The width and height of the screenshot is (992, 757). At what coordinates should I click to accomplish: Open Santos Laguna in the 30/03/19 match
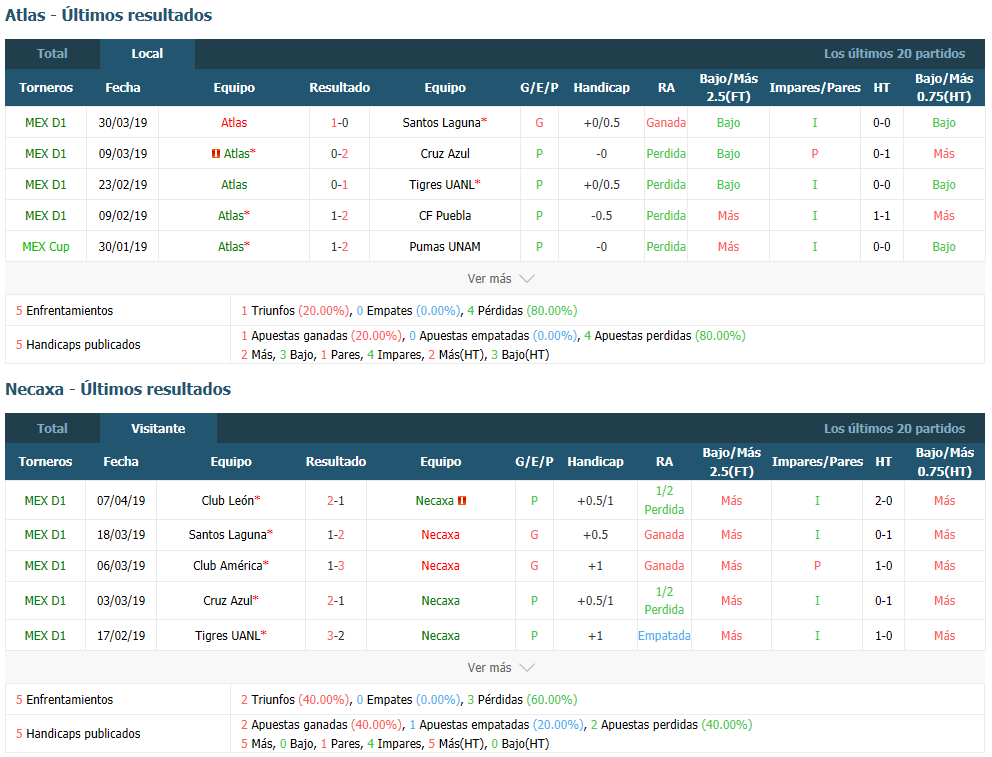(442, 123)
